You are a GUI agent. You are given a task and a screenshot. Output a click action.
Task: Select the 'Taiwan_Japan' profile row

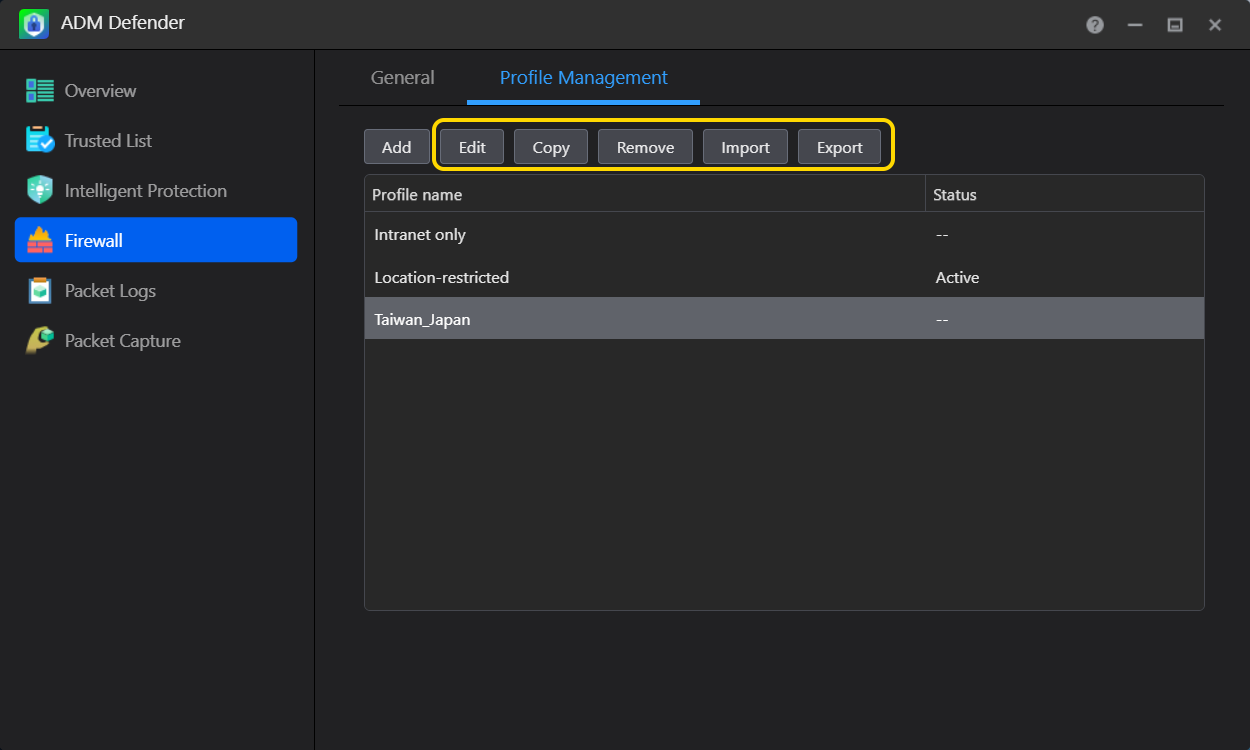pyautogui.click(x=784, y=319)
